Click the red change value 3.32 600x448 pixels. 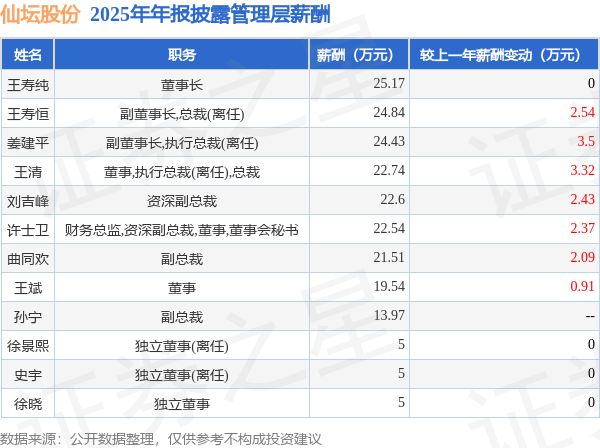coord(582,171)
